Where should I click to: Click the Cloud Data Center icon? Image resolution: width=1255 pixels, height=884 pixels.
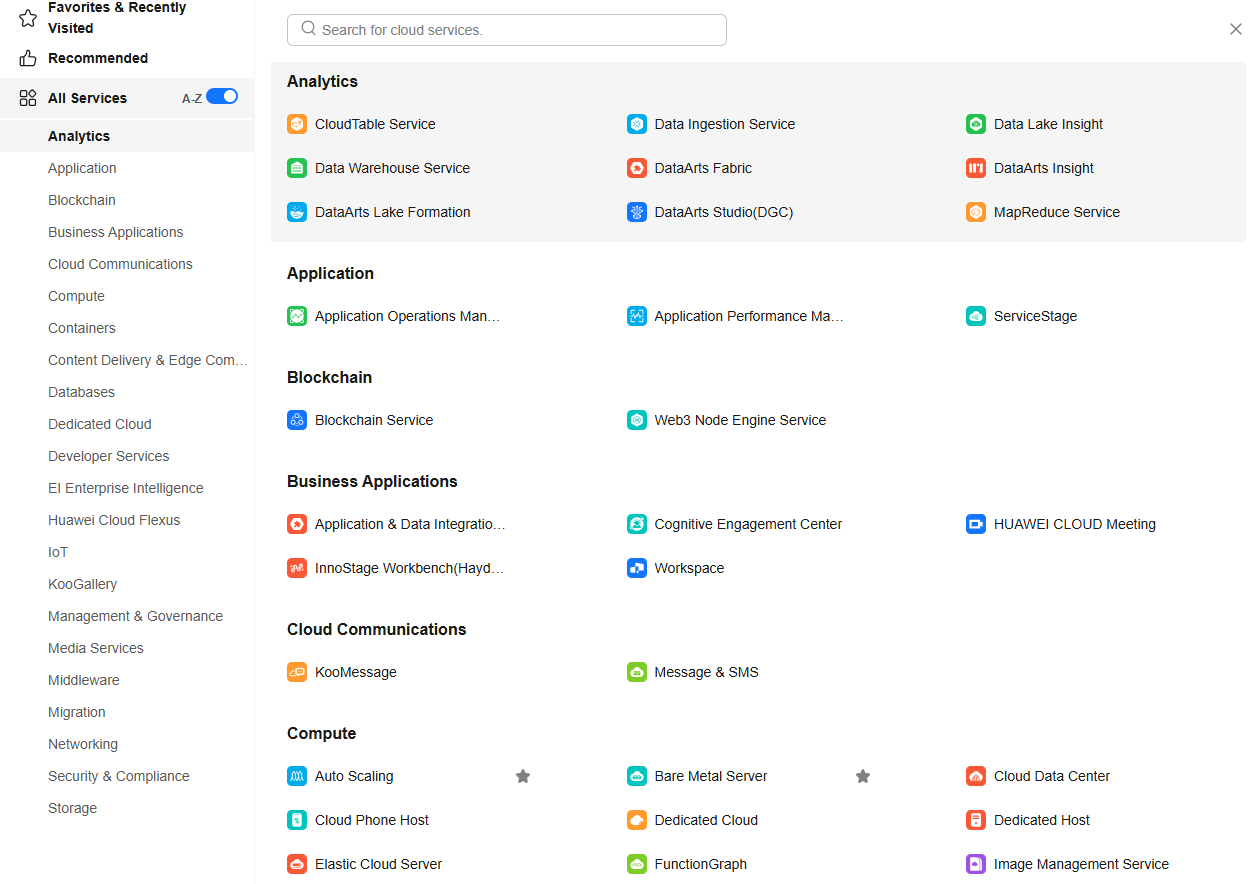(x=976, y=776)
